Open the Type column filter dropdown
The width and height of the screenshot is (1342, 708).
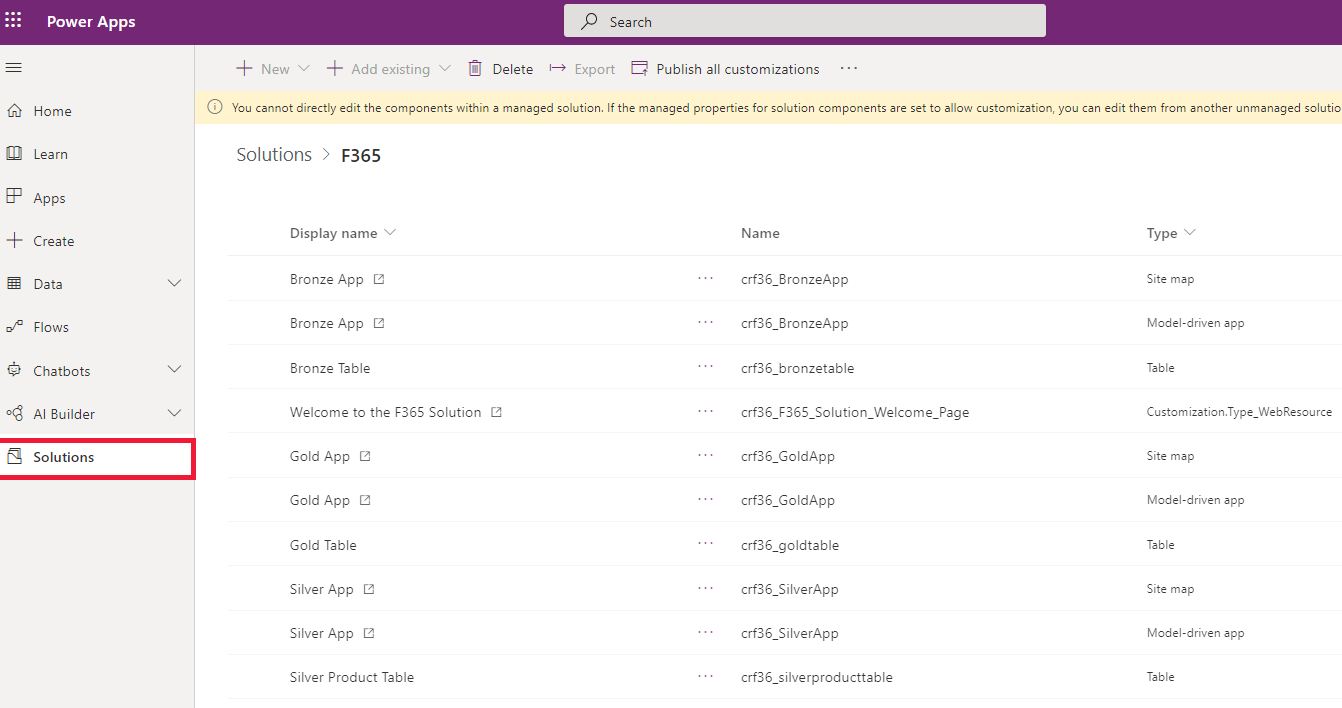click(1190, 233)
